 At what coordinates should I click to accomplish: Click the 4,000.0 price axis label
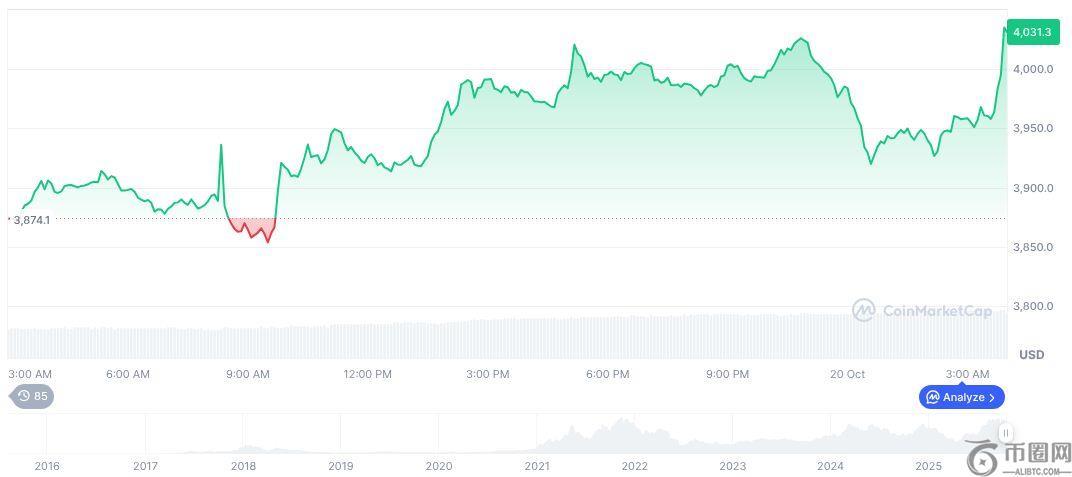[x=1033, y=69]
